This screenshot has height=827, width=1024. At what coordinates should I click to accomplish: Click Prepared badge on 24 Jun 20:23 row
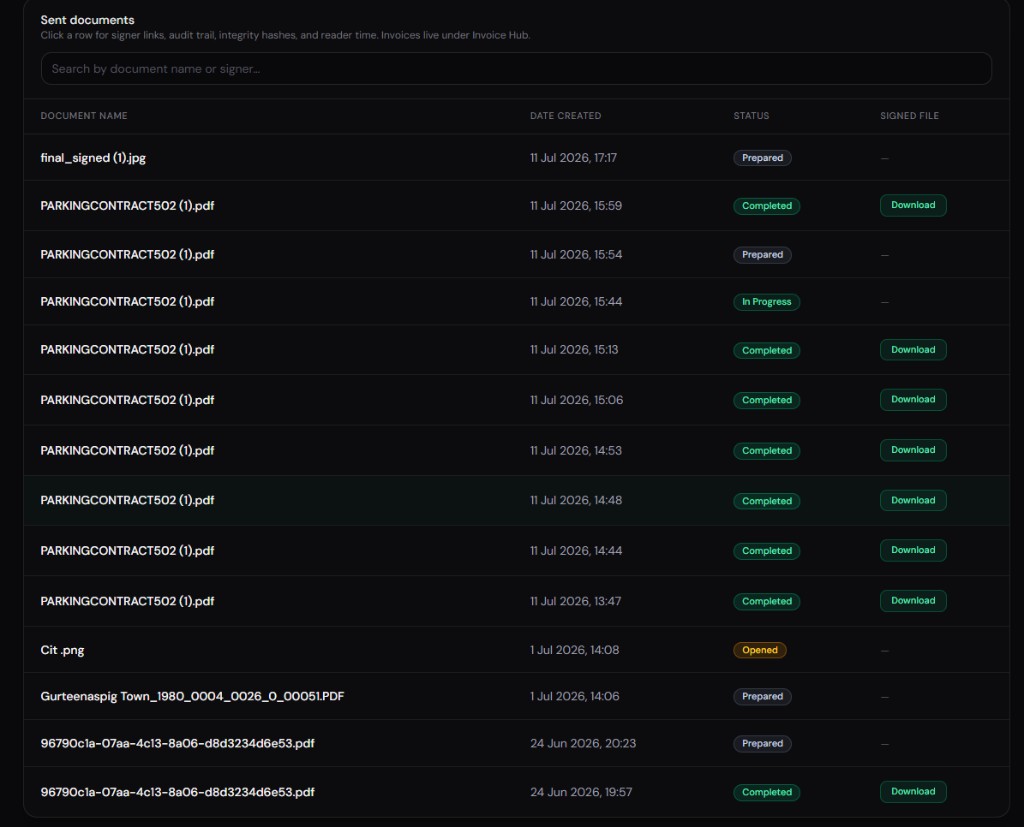tap(762, 743)
